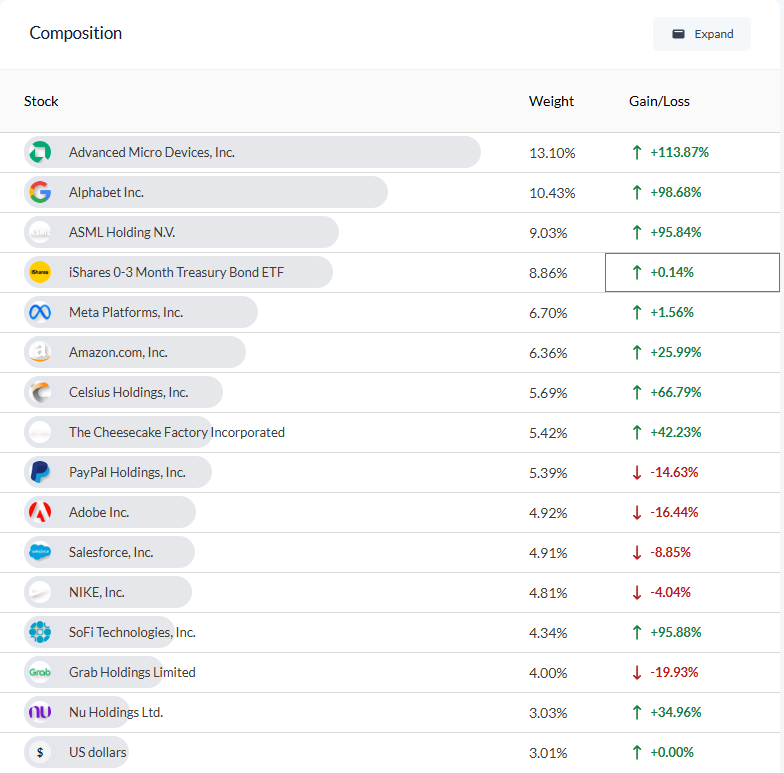Click the Adobe red logo icon
This screenshot has width=784, height=773.
tap(40, 512)
